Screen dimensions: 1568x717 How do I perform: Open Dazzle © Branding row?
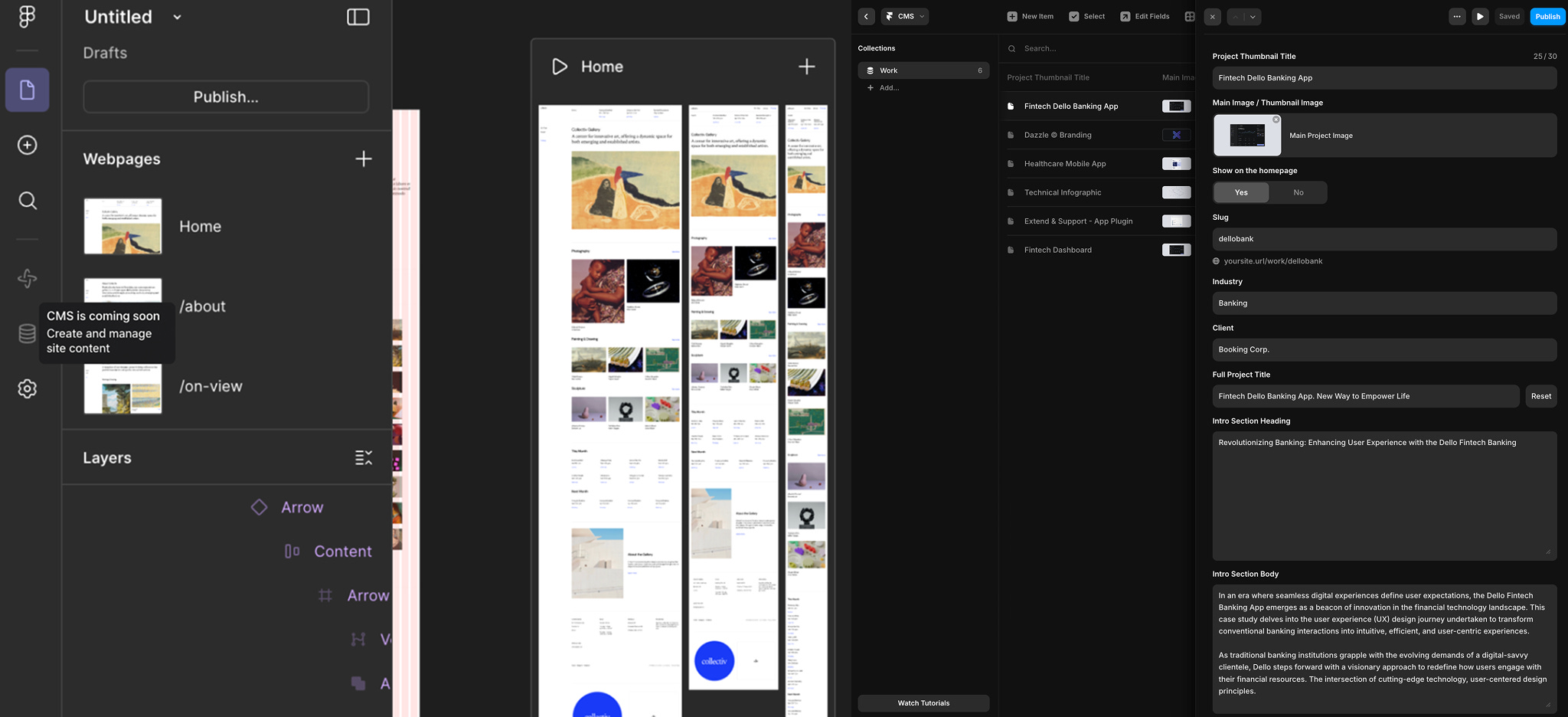(1097, 135)
